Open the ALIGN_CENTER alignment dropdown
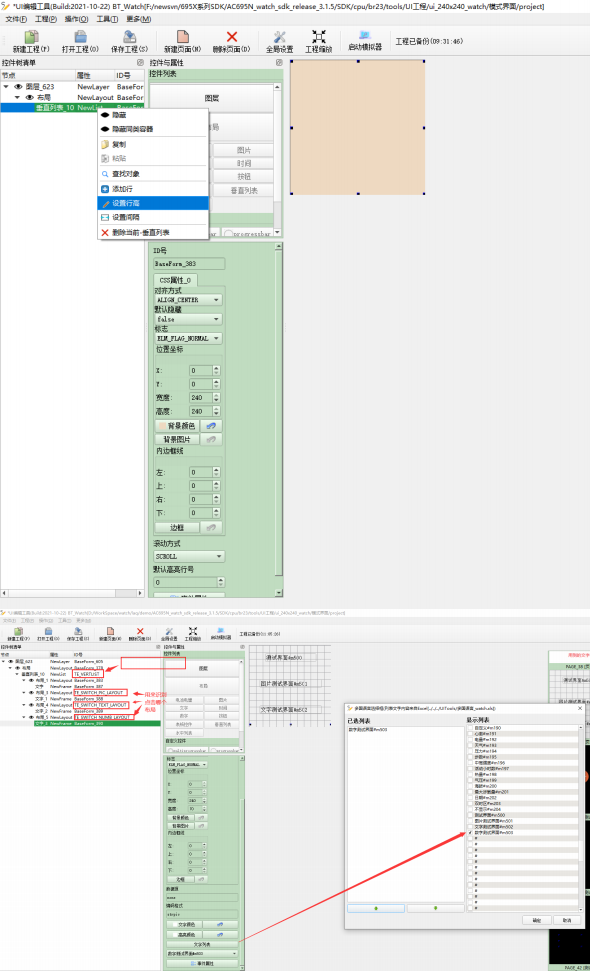 point(188,300)
